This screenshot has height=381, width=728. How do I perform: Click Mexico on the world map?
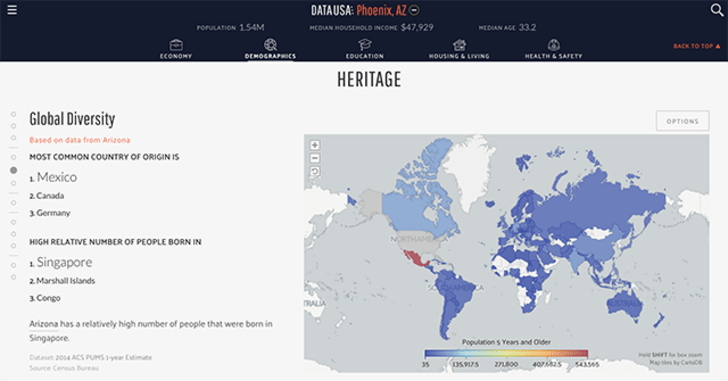coord(415,258)
